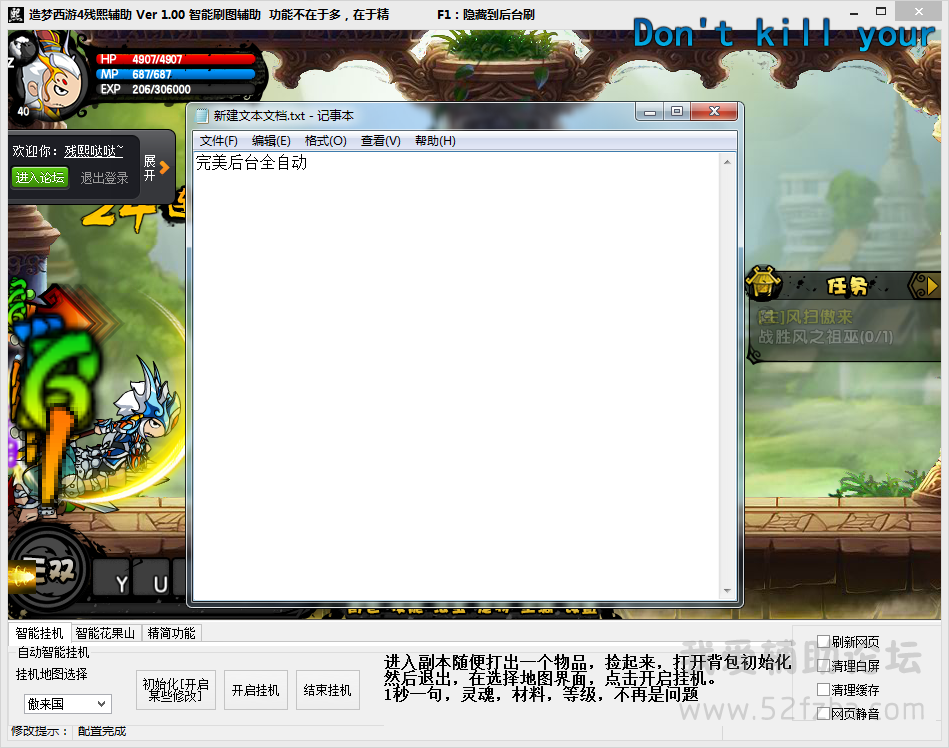The width and height of the screenshot is (949, 748).
Task: Click the 残熙哒哒~ username link
Action: click(94, 151)
